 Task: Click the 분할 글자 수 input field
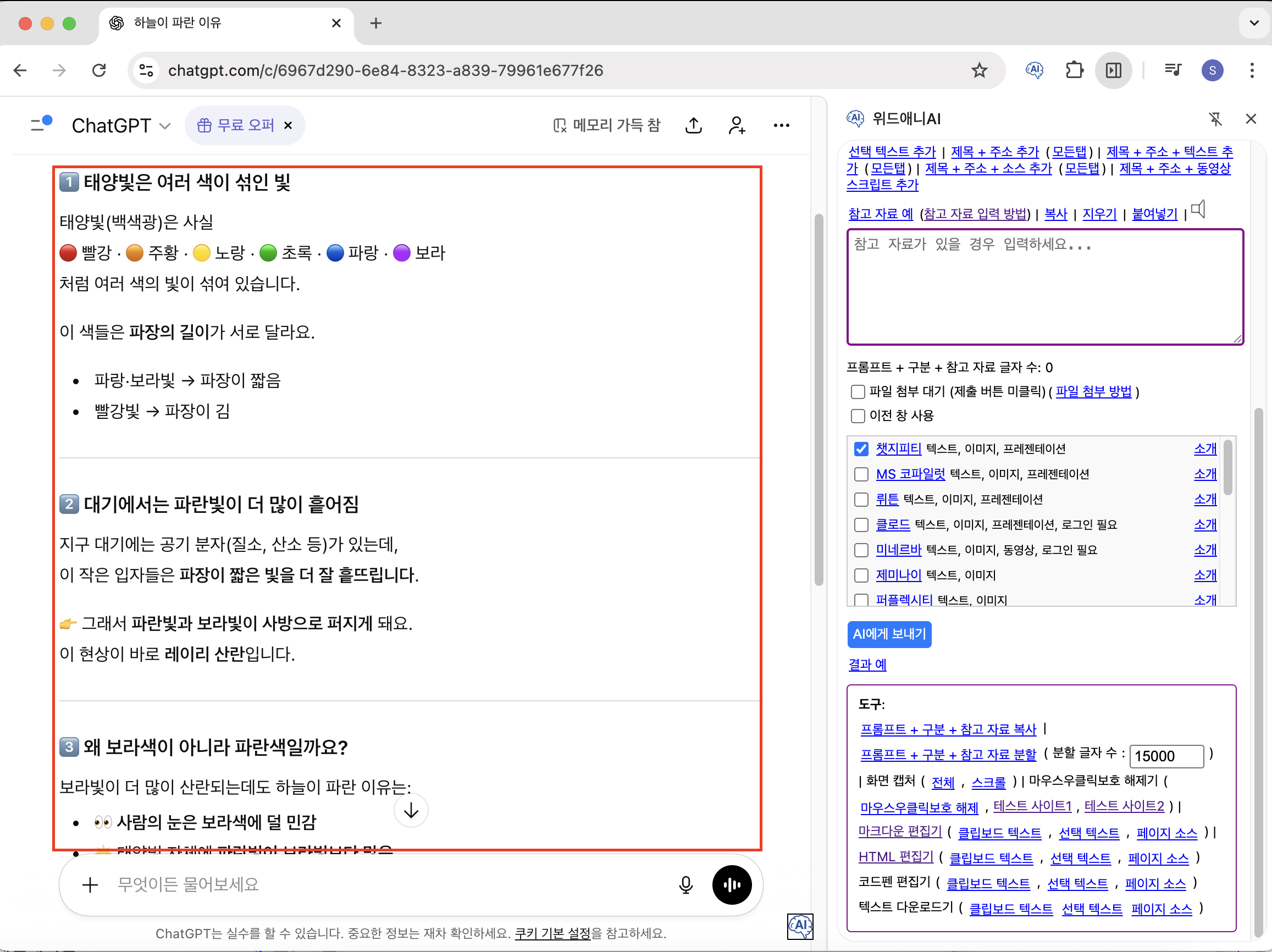pyautogui.click(x=1166, y=755)
